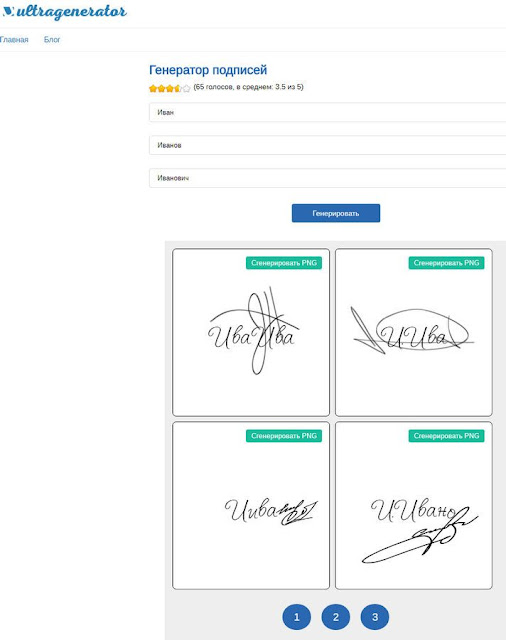This screenshot has width=506, height=640.
Task: Generate PNG for bottom-right signature
Action: 446,436
